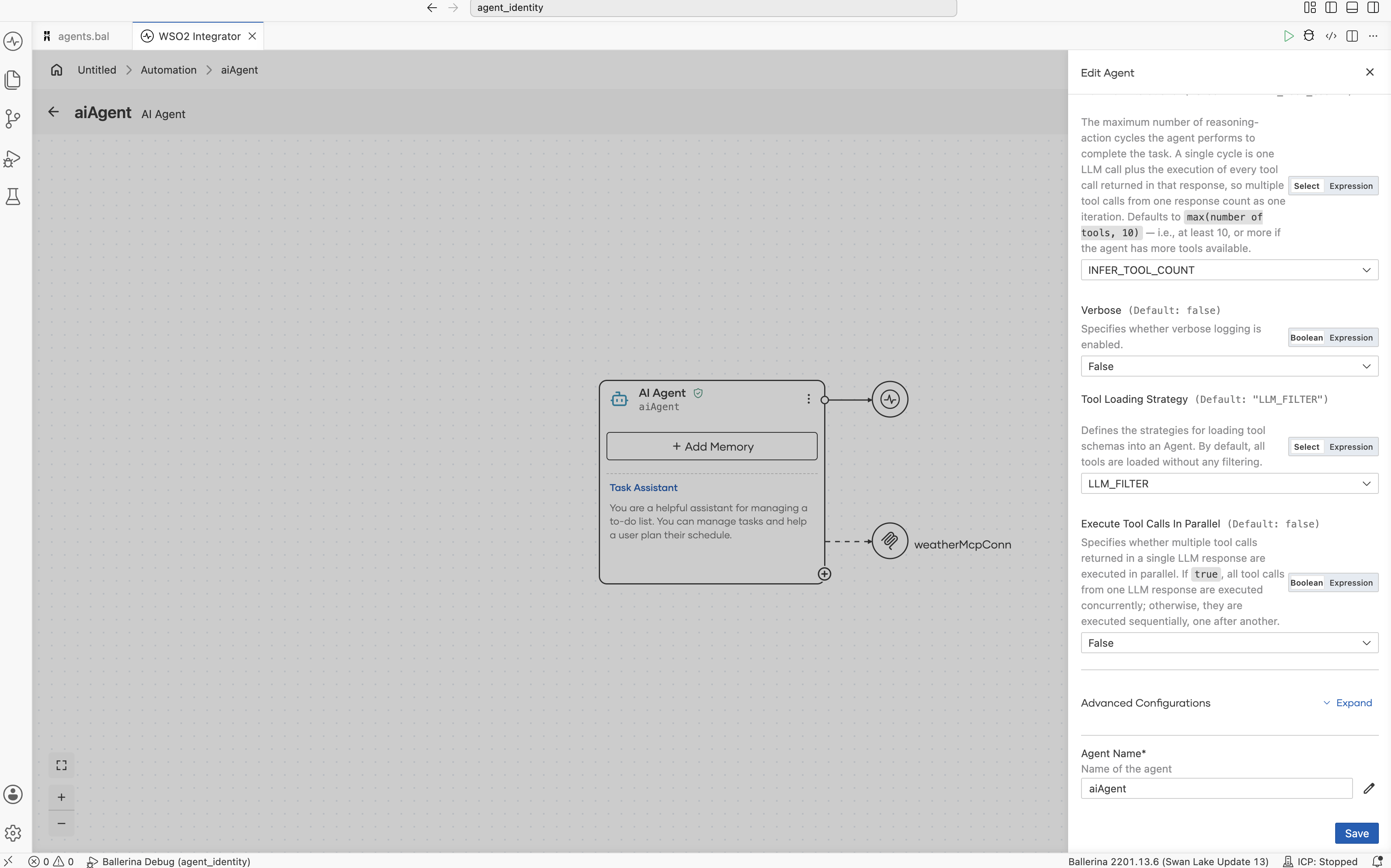Save the agent changes
The height and width of the screenshot is (868, 1391).
pos(1357,833)
